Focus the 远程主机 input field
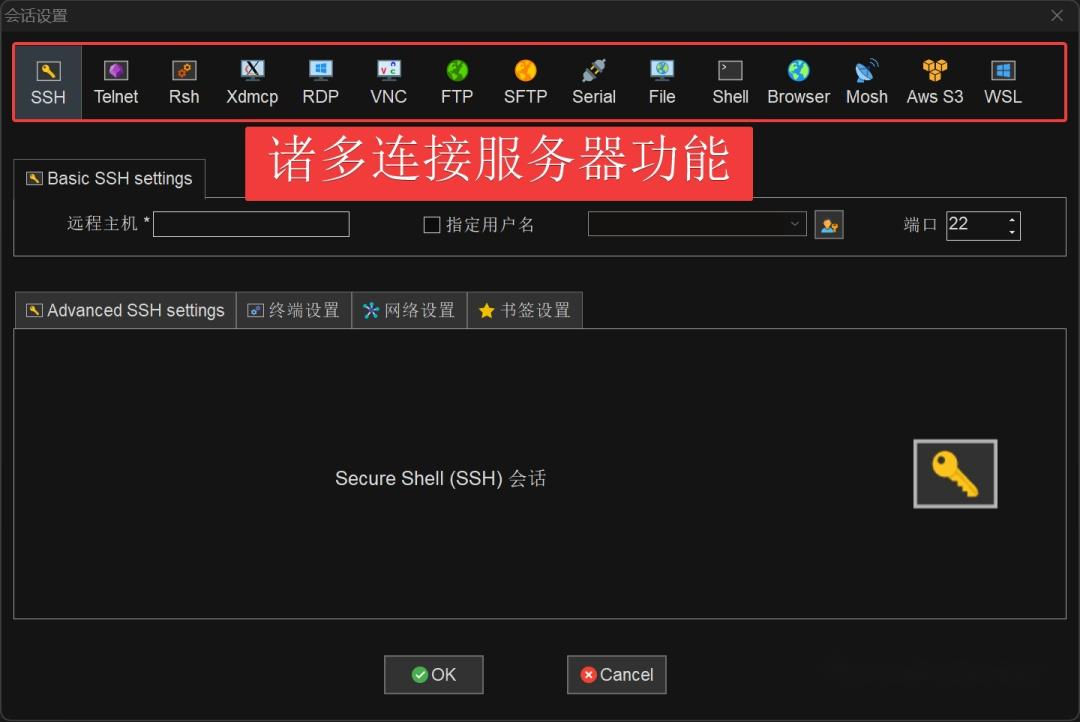 (251, 224)
